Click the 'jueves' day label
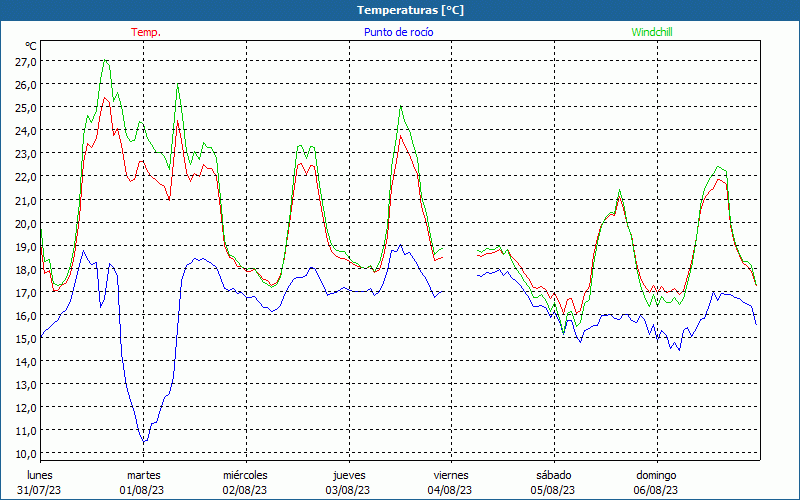Image resolution: width=800 pixels, height=500 pixels. (x=349, y=475)
